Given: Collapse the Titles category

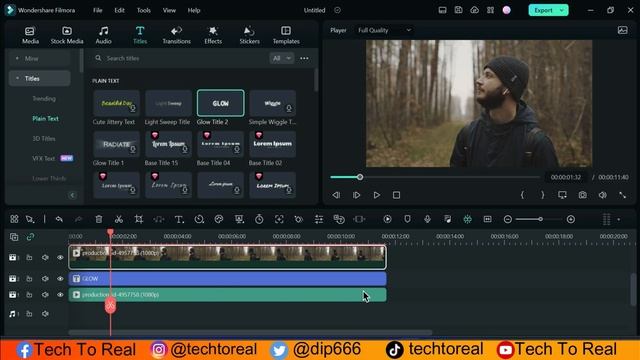Looking at the screenshot, I should coord(17,78).
